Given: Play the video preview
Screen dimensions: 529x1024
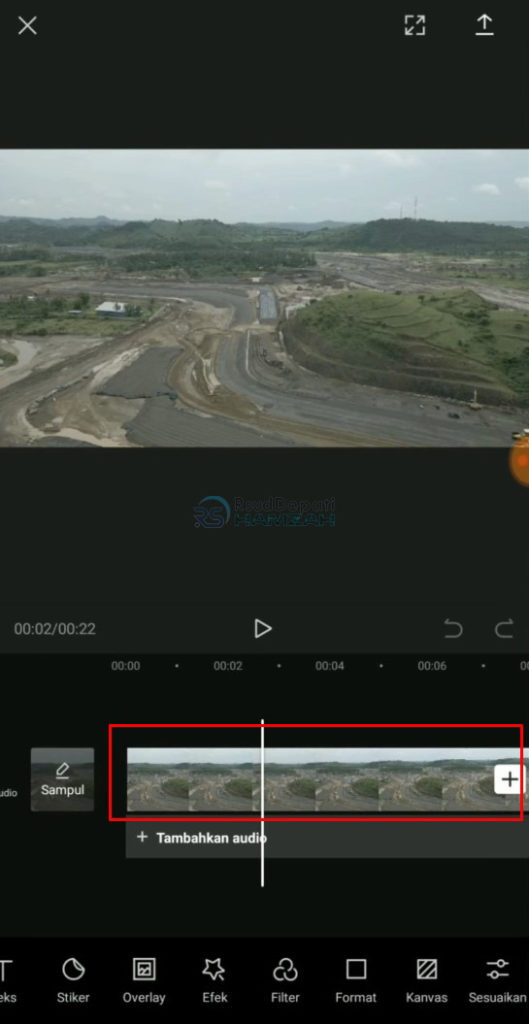Looking at the screenshot, I should point(263,628).
